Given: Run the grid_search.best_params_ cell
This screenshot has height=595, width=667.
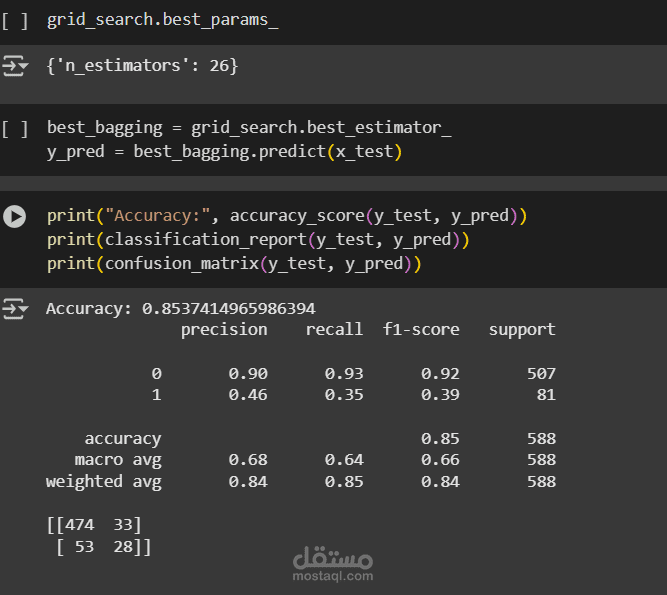Looking at the screenshot, I should tap(15, 20).
